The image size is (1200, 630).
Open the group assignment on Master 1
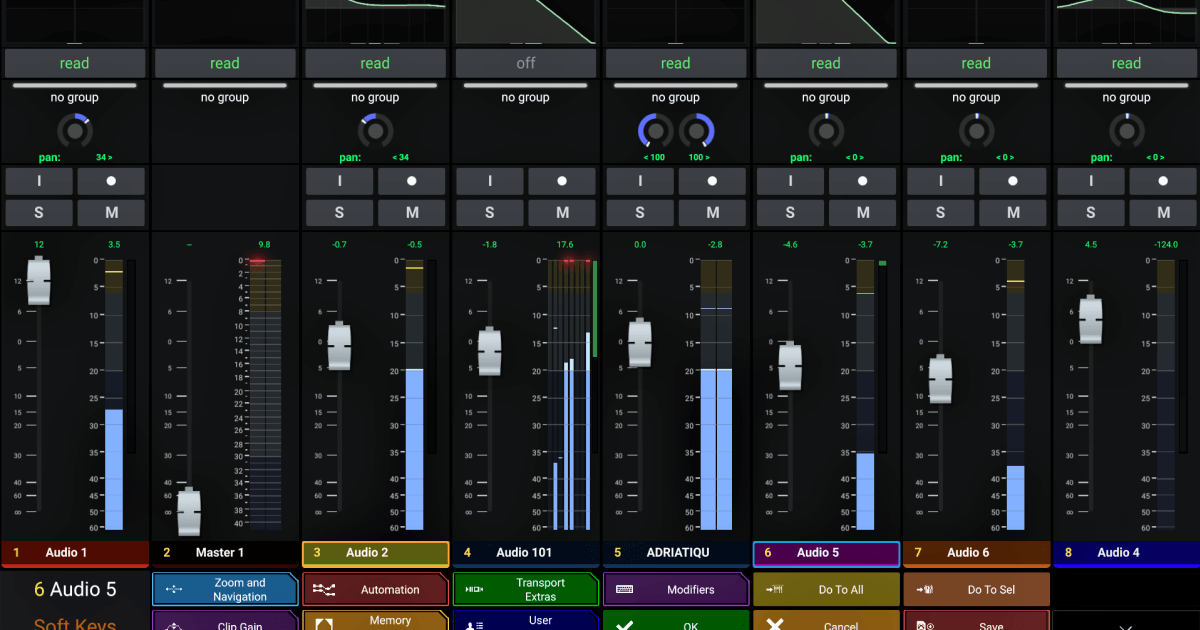coord(225,96)
